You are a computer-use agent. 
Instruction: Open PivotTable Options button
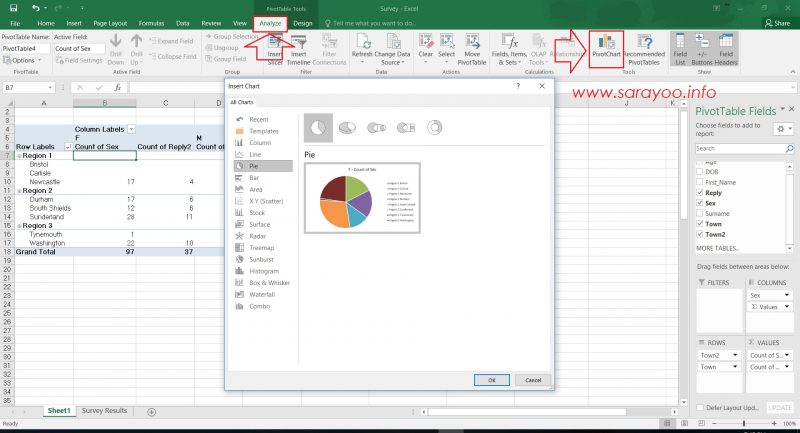22,60
